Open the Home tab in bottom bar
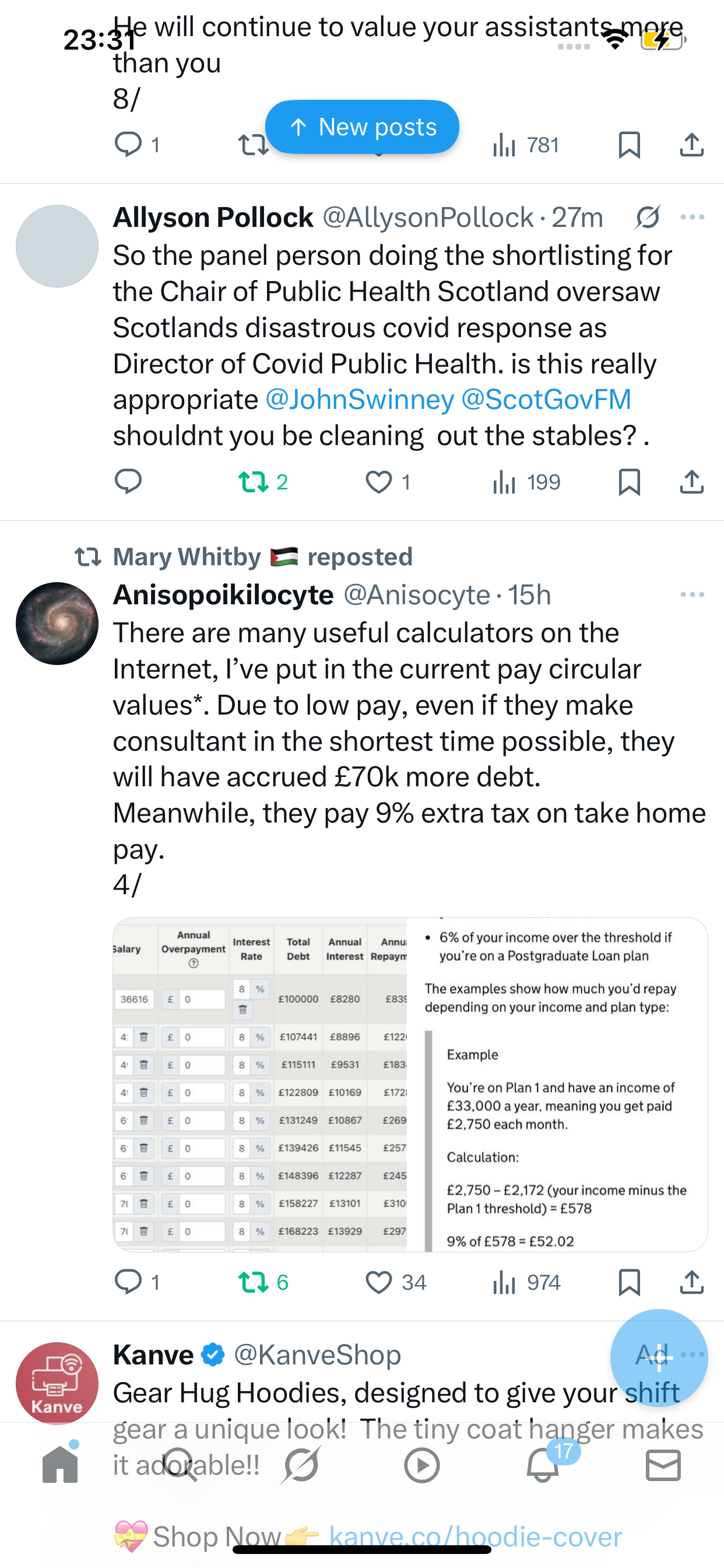Viewport: 724px width, 1568px height. click(60, 1465)
